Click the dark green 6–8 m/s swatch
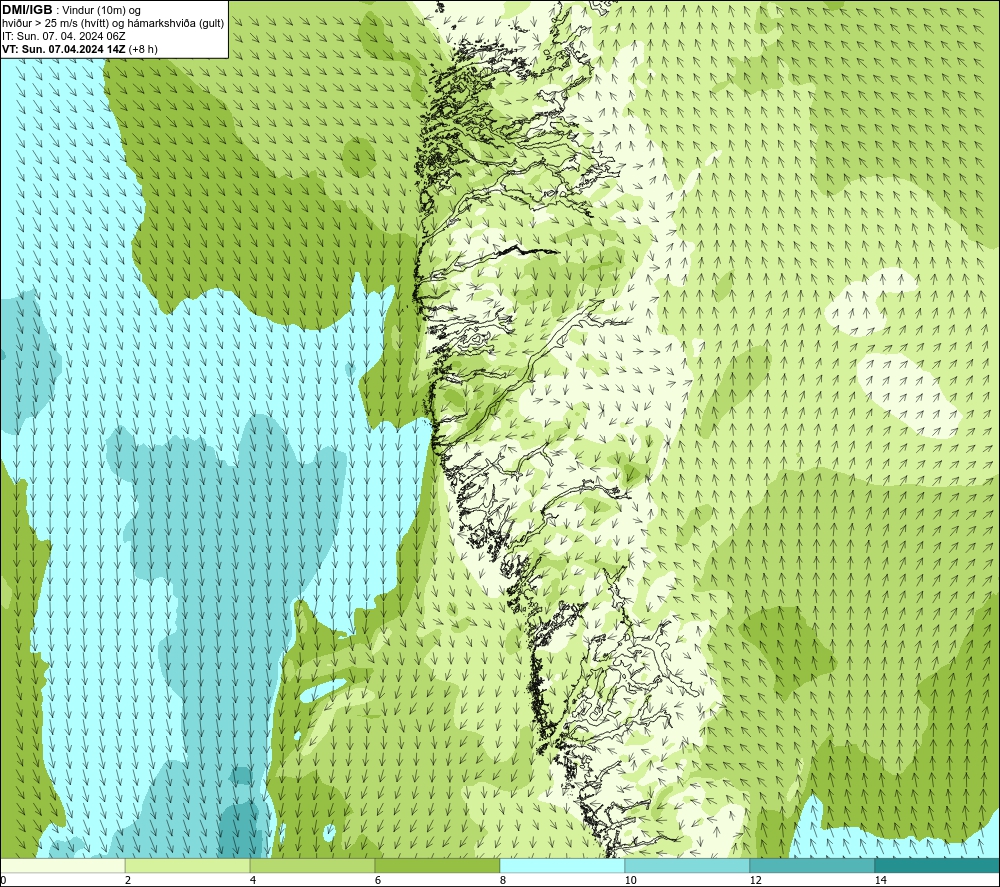 [x=438, y=866]
